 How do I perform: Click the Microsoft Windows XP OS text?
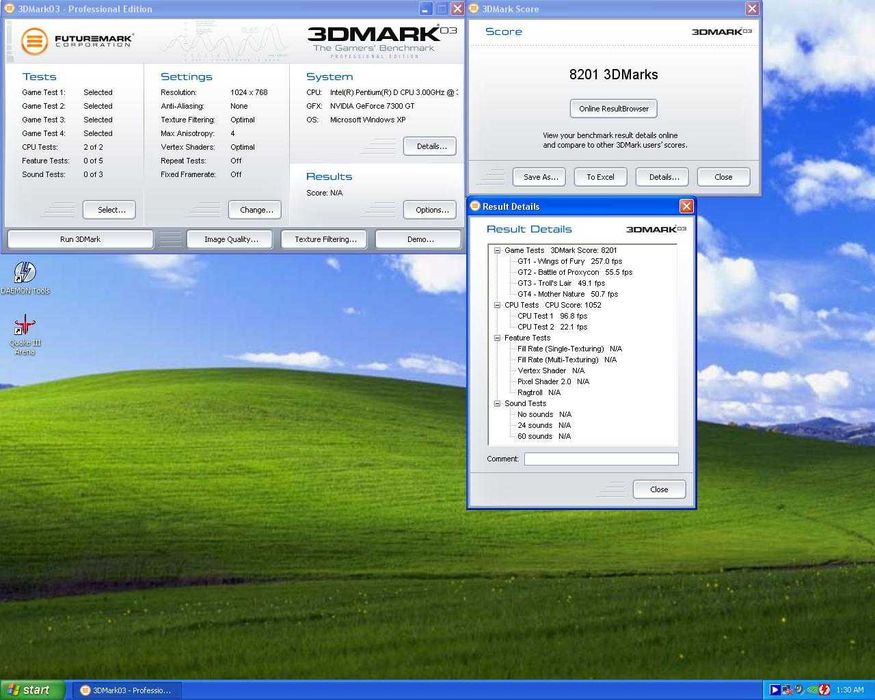click(x=368, y=120)
